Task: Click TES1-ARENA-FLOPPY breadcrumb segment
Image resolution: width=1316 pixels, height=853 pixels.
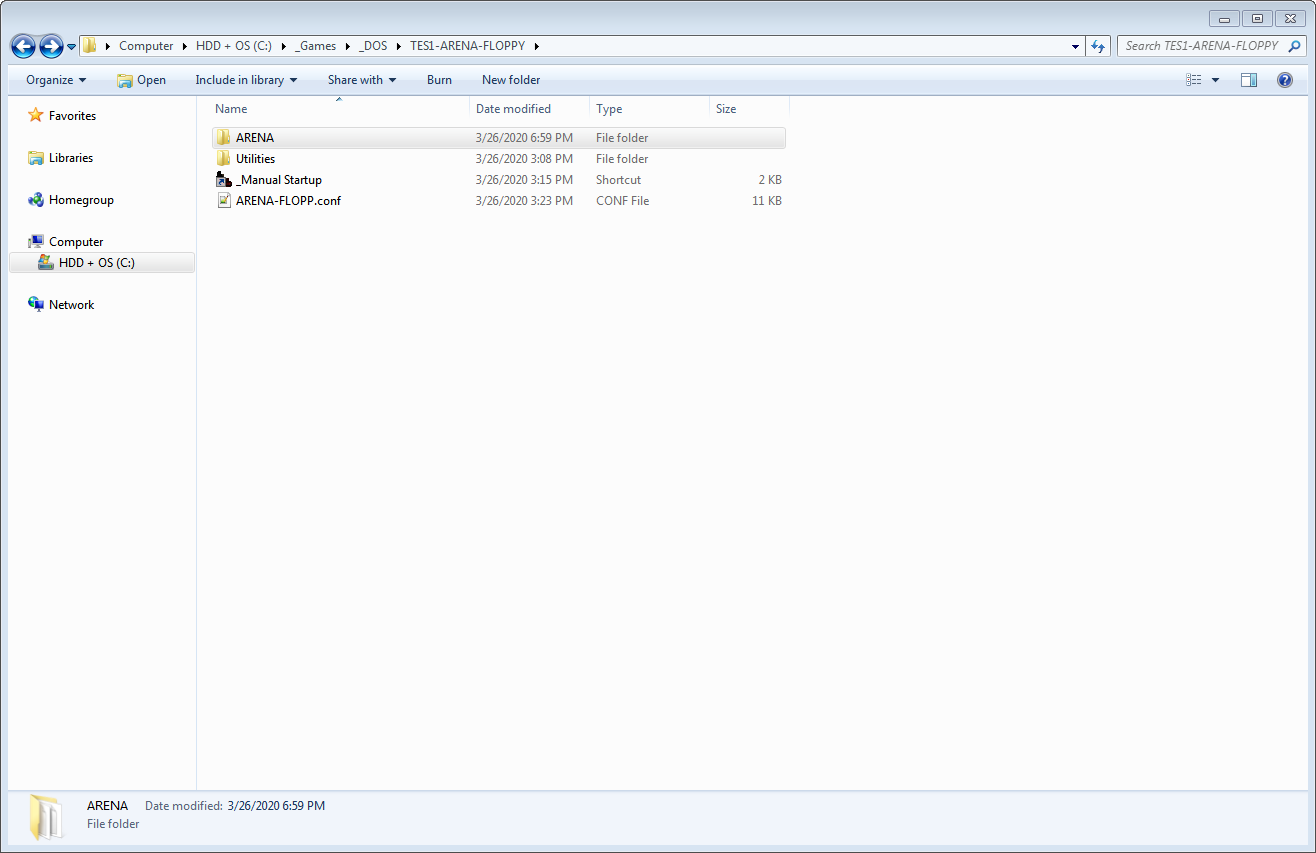Action: coord(467,46)
